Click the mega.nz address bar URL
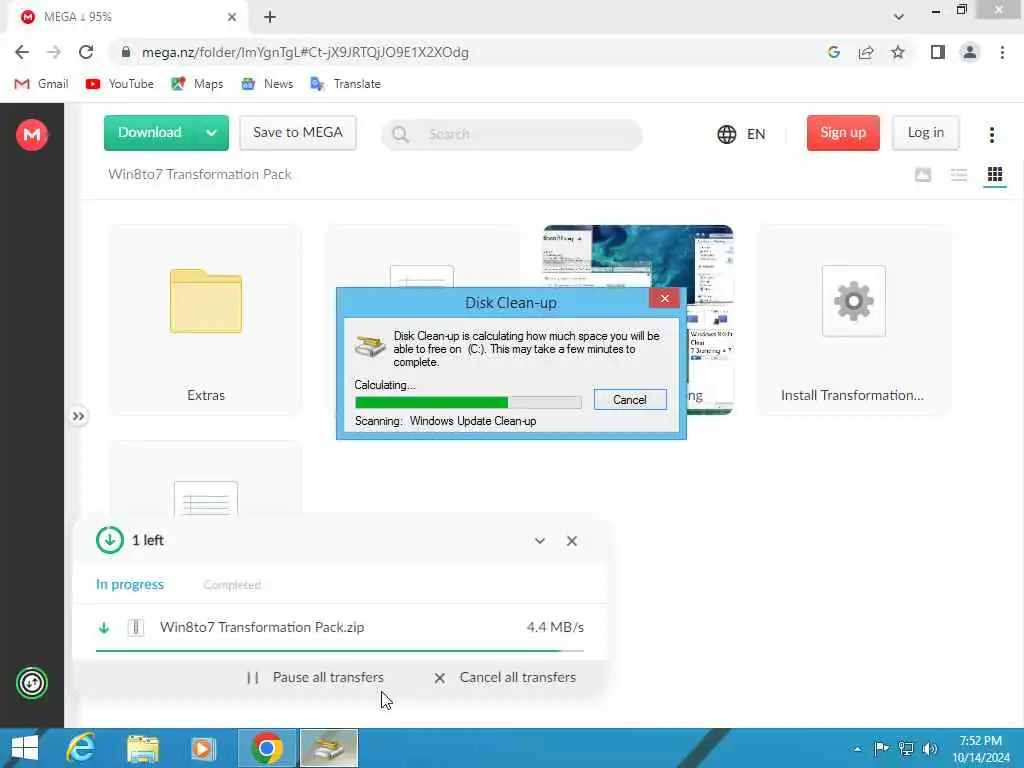 pyautogui.click(x=305, y=52)
